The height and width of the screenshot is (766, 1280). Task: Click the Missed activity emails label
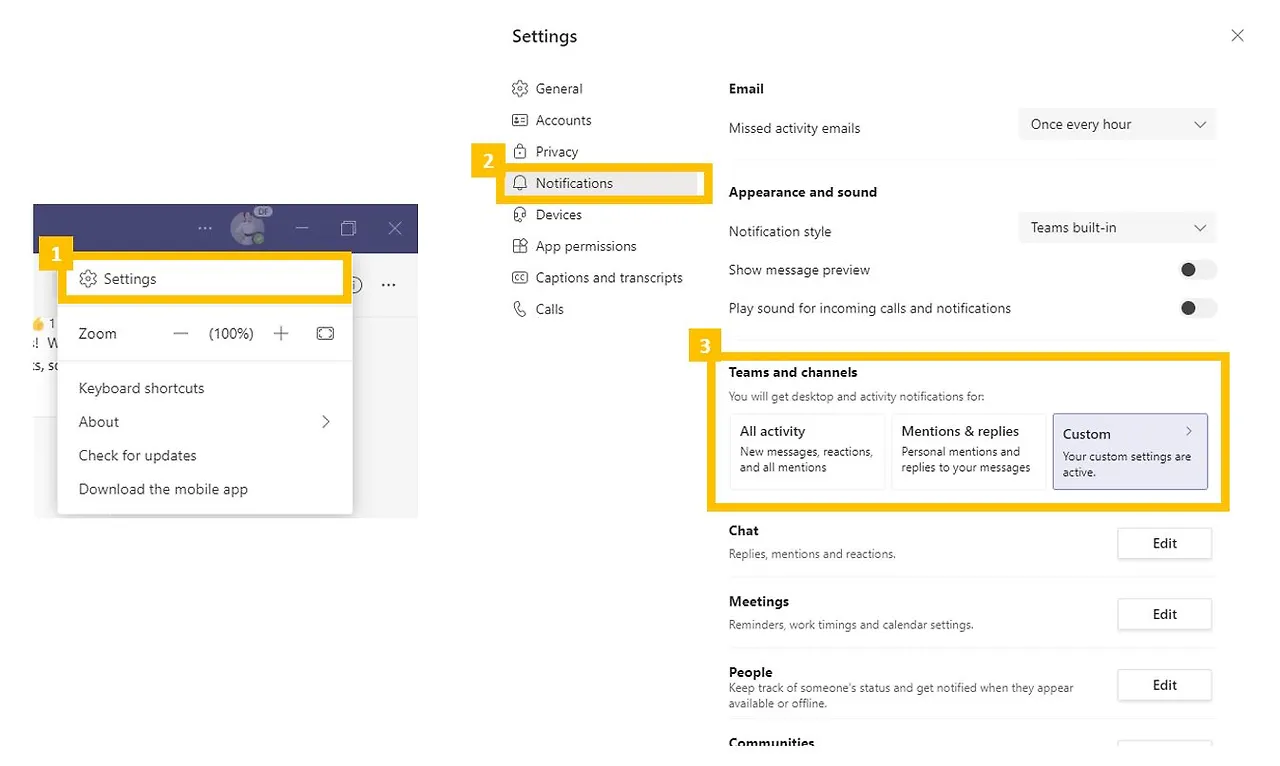pyautogui.click(x=794, y=129)
